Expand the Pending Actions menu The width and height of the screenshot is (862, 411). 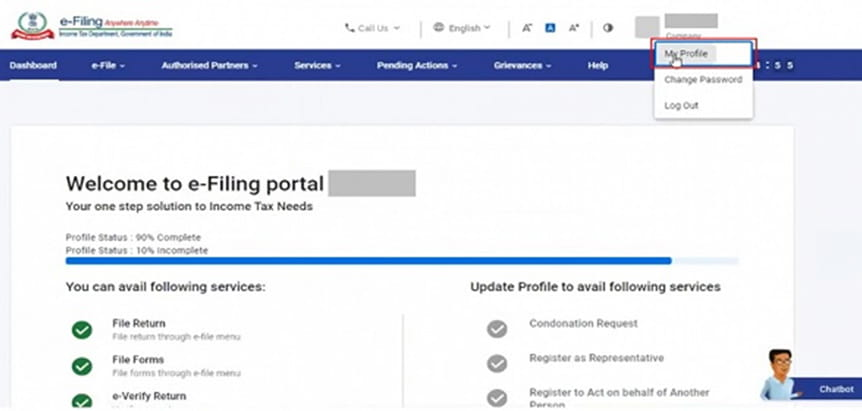point(417,65)
